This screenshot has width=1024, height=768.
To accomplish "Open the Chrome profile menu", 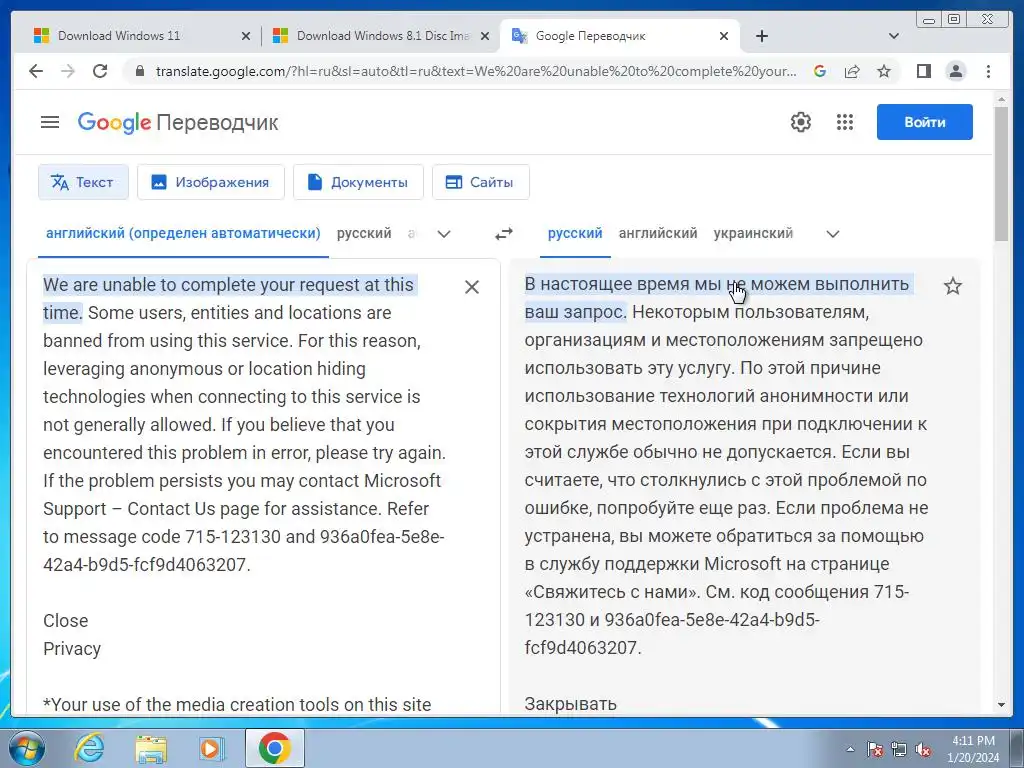I will pyautogui.click(x=956, y=71).
